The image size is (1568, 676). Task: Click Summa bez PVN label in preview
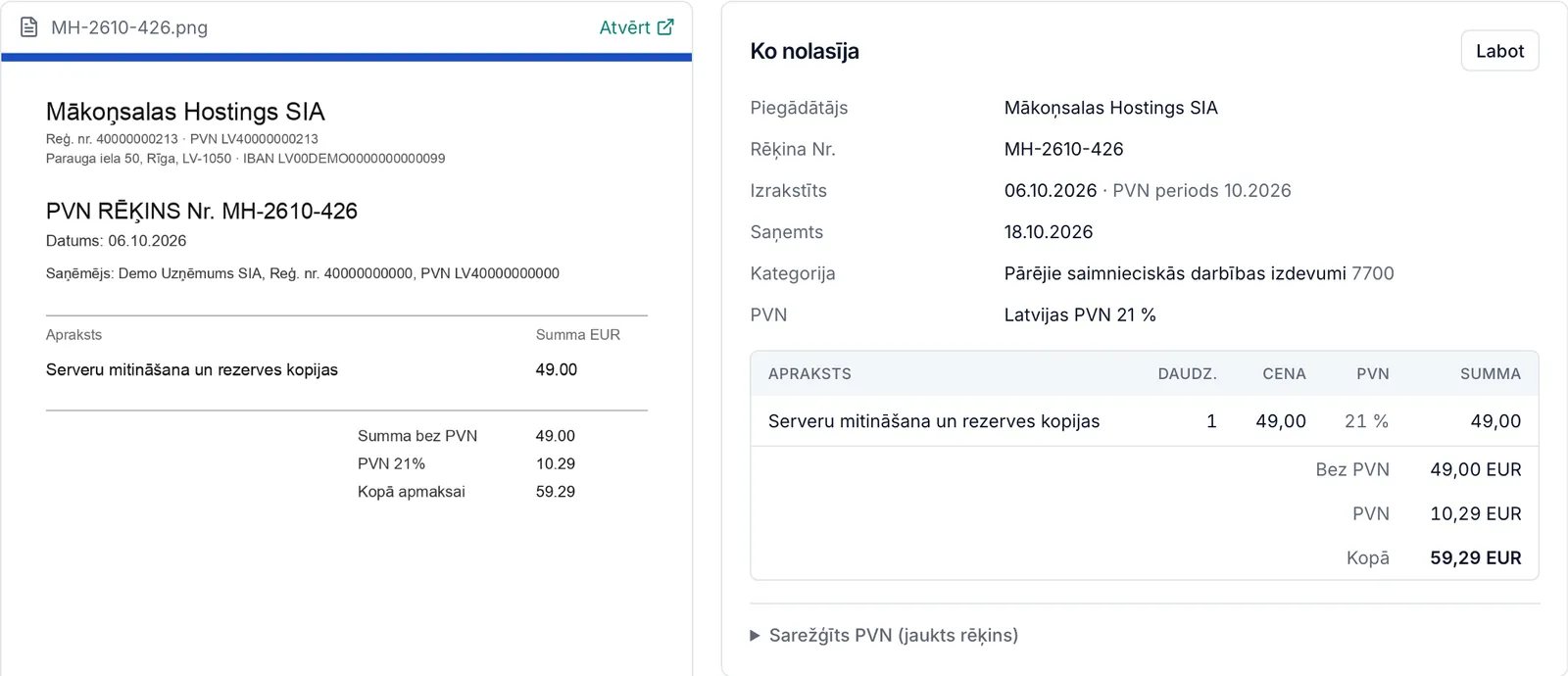pyautogui.click(x=417, y=436)
